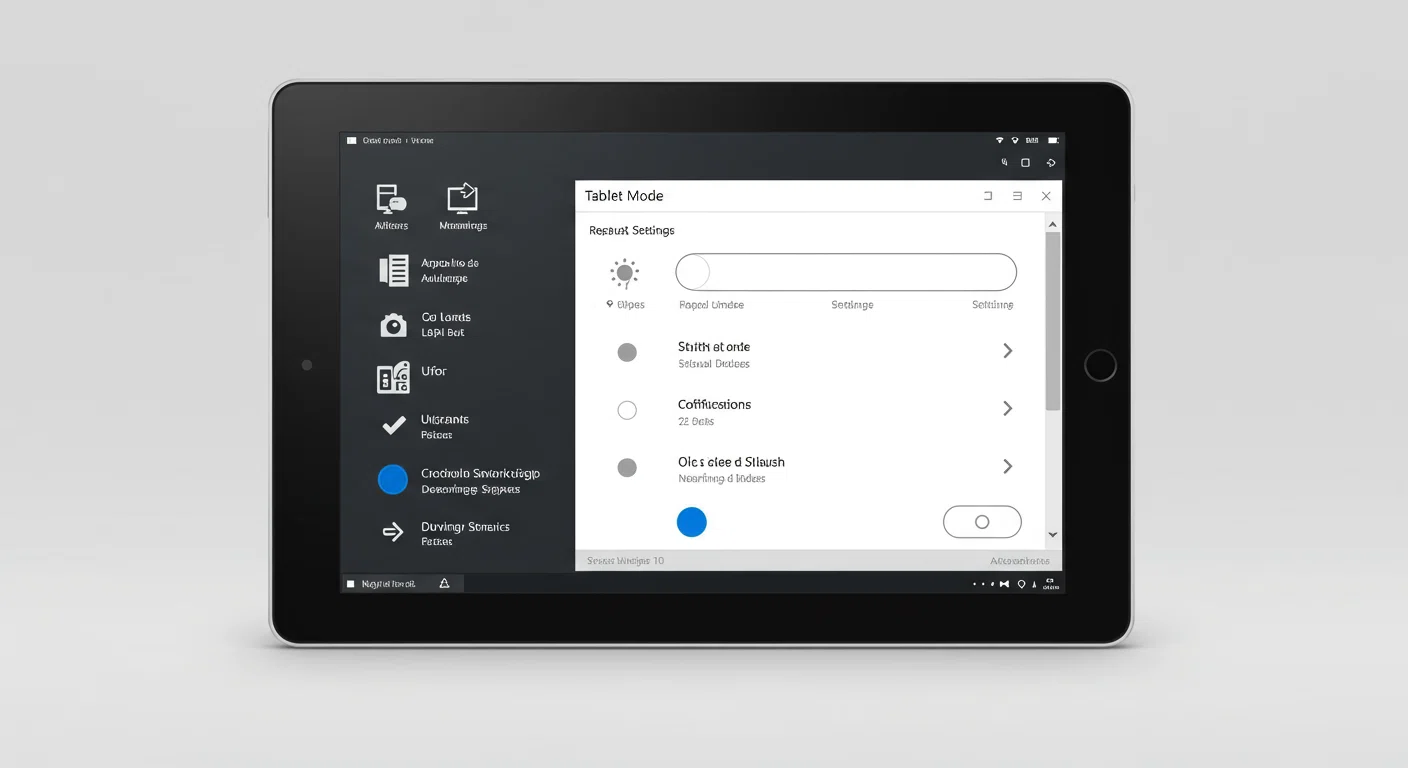Click the bracket icon in Tablet Mode title bar
1408x768 pixels.
click(x=988, y=196)
